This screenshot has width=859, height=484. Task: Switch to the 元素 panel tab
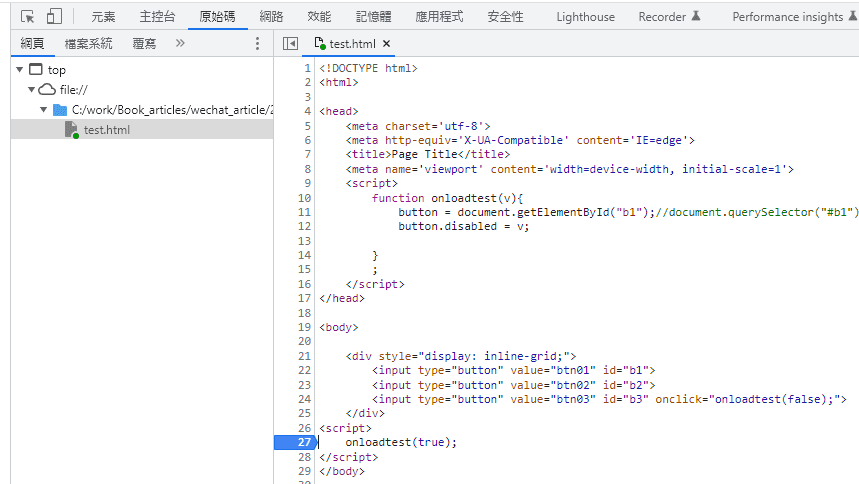point(103,17)
